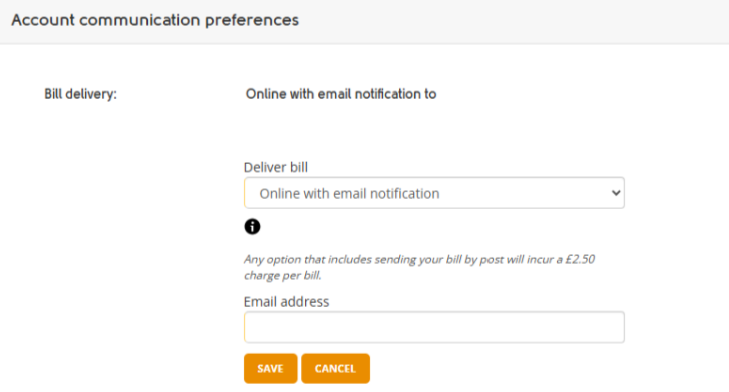Click the '£2.50' amount in the notice
729x392 pixels.
coord(580,259)
